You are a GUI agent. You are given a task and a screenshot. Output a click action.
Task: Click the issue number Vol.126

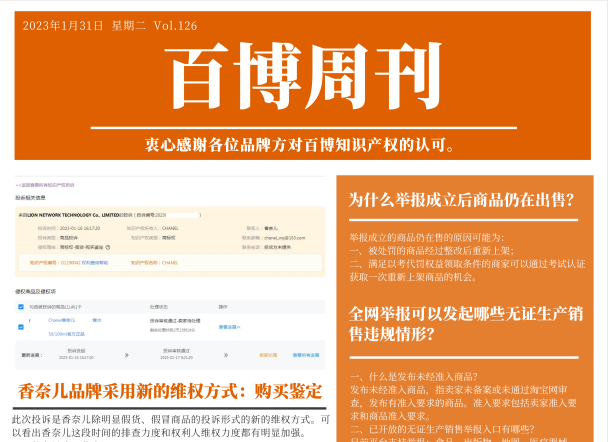click(x=175, y=26)
